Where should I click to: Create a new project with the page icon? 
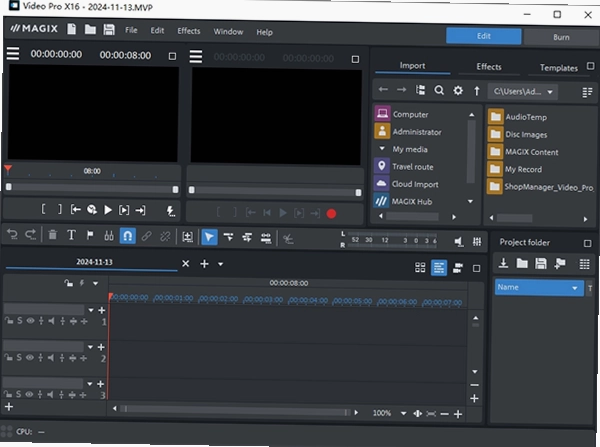tap(72, 29)
